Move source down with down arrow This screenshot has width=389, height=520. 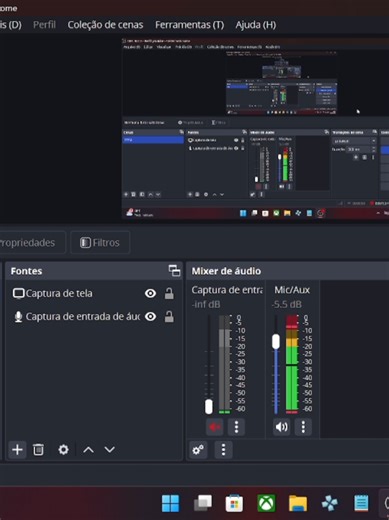pyautogui.click(x=110, y=450)
